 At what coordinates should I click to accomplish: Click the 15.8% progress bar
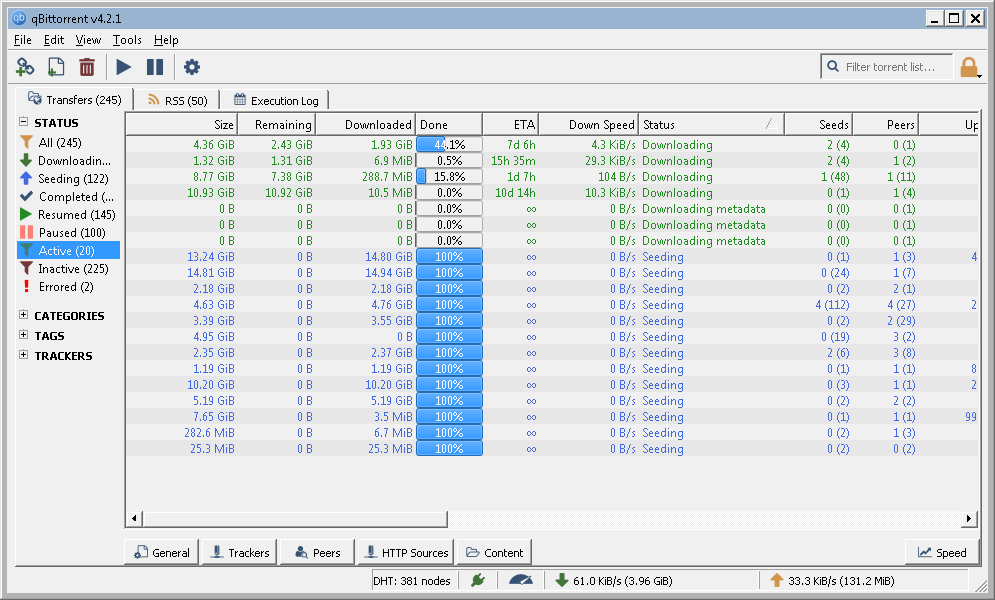(449, 176)
